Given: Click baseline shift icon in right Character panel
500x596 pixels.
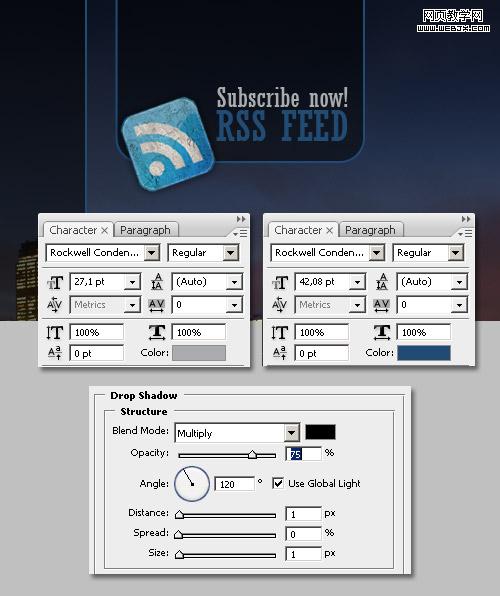Looking at the screenshot, I should tap(279, 353).
